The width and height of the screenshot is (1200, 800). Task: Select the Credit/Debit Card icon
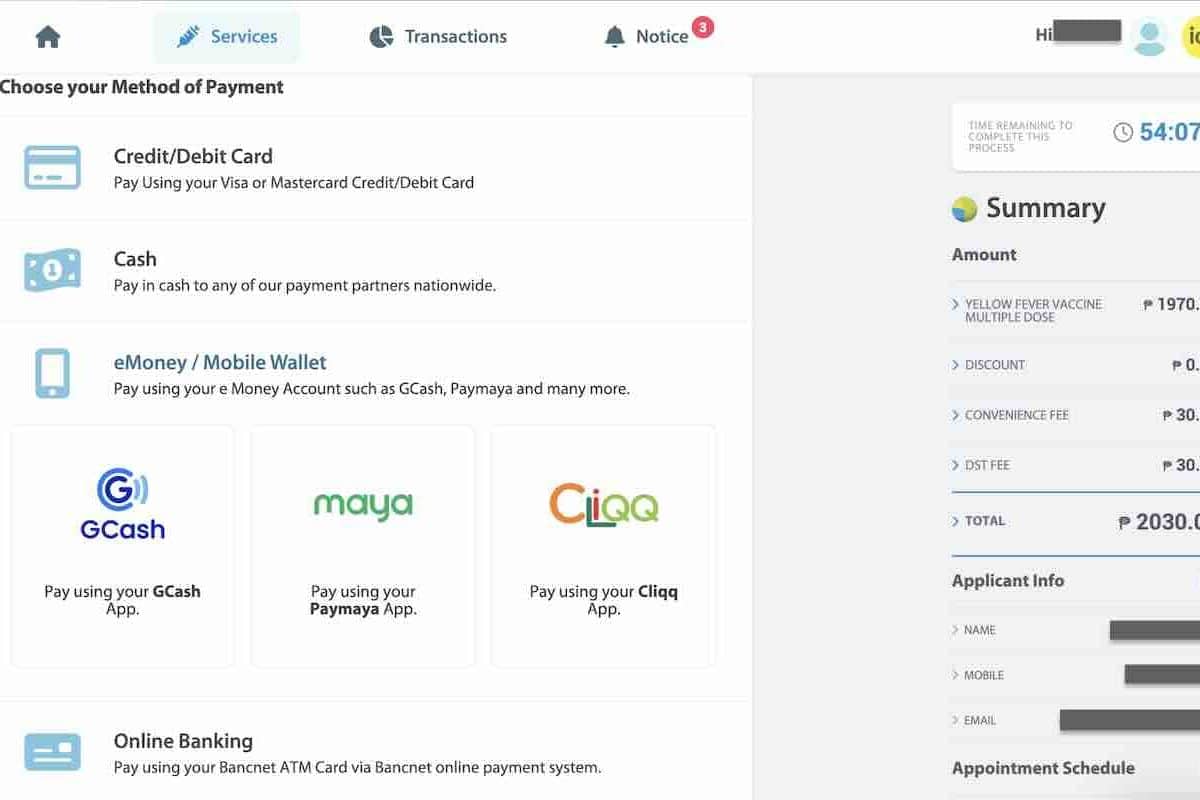click(52, 168)
